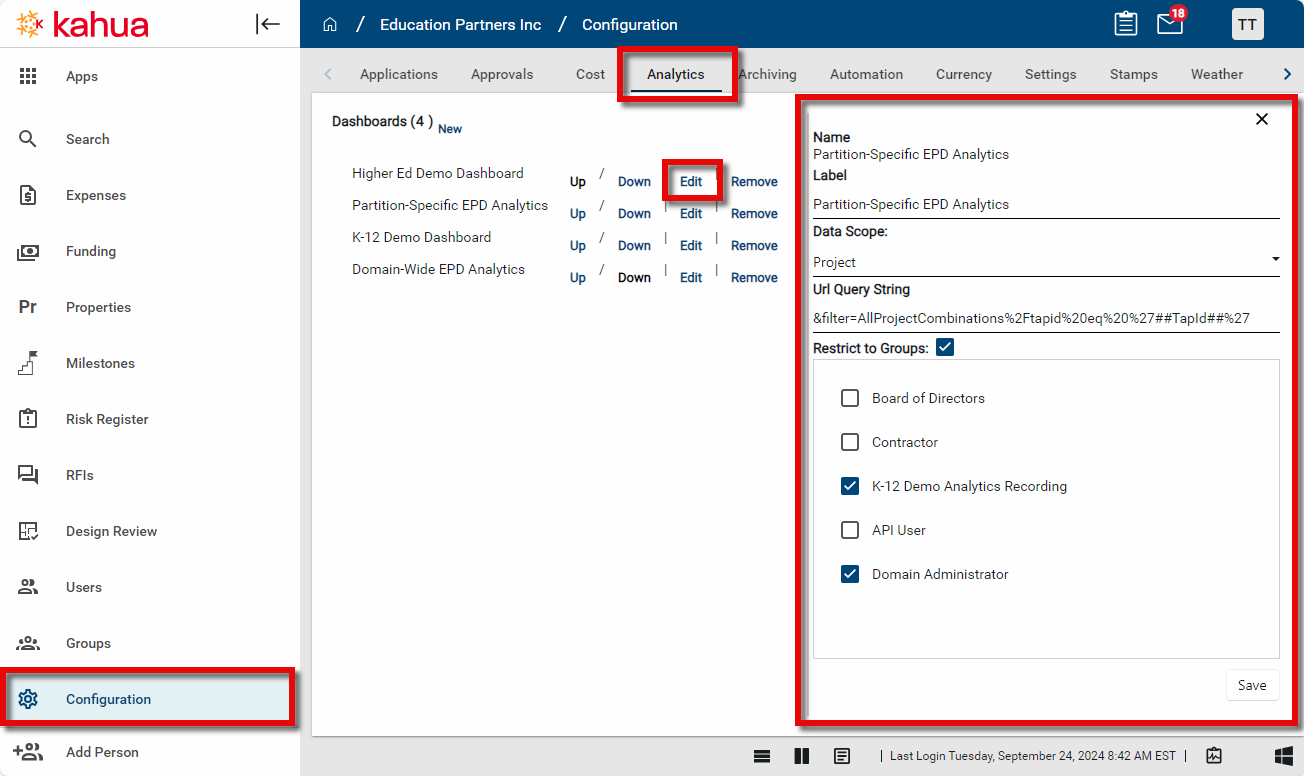Uncheck the Domain Administrator group

(850, 574)
